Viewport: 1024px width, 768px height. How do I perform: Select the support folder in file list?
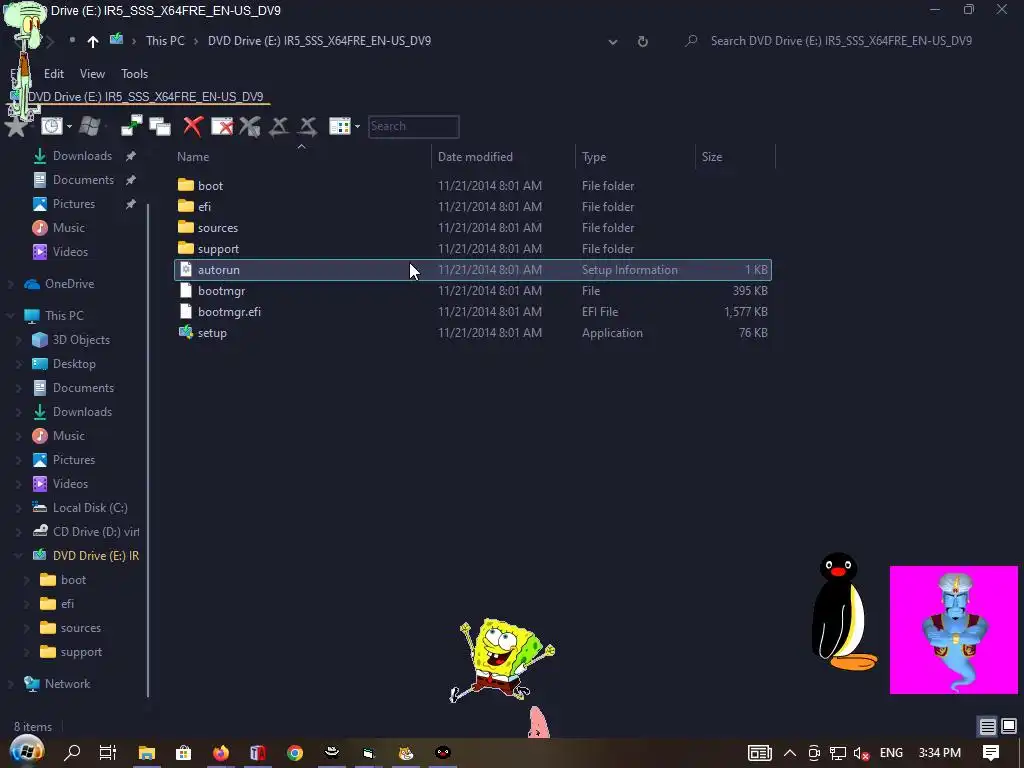[x=218, y=248]
